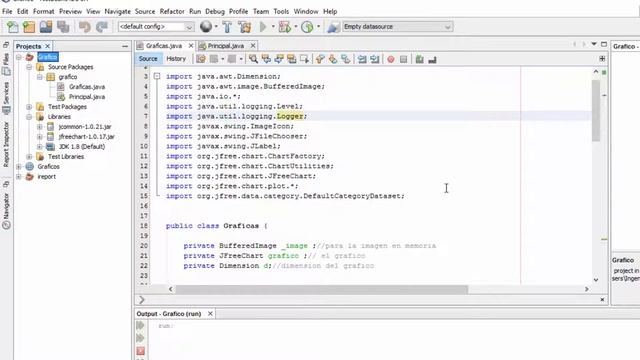Open the Team menu
The width and height of the screenshot is (640, 360).
tap(261, 11)
